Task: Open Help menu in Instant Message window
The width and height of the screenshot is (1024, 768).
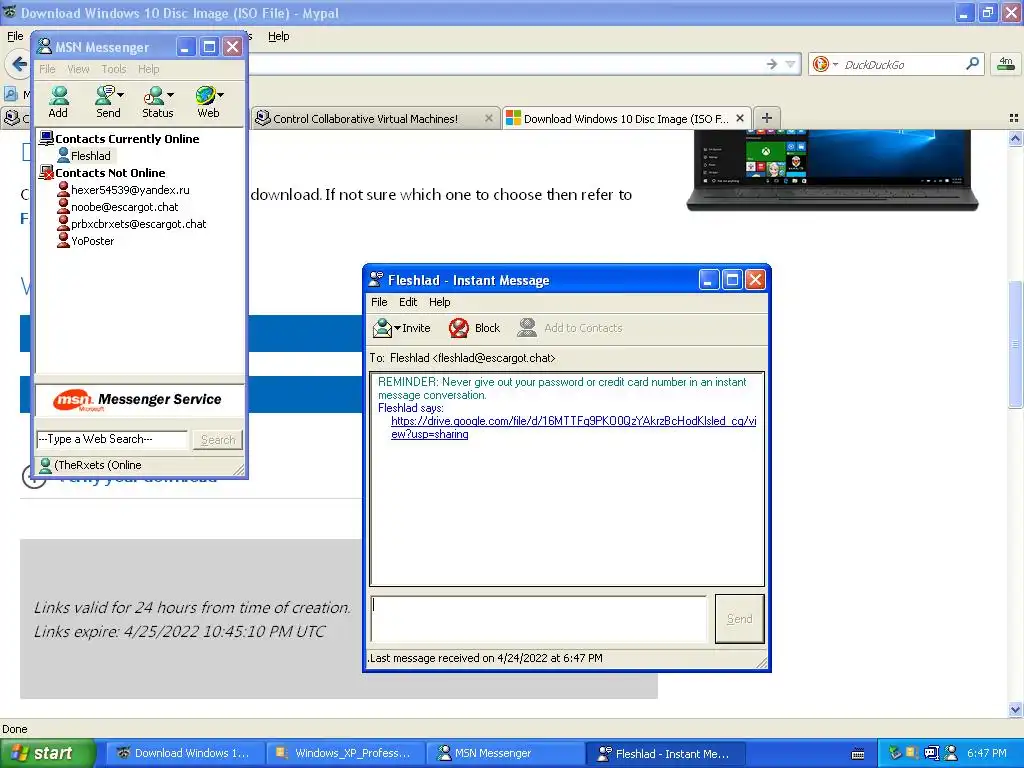Action: [x=440, y=302]
